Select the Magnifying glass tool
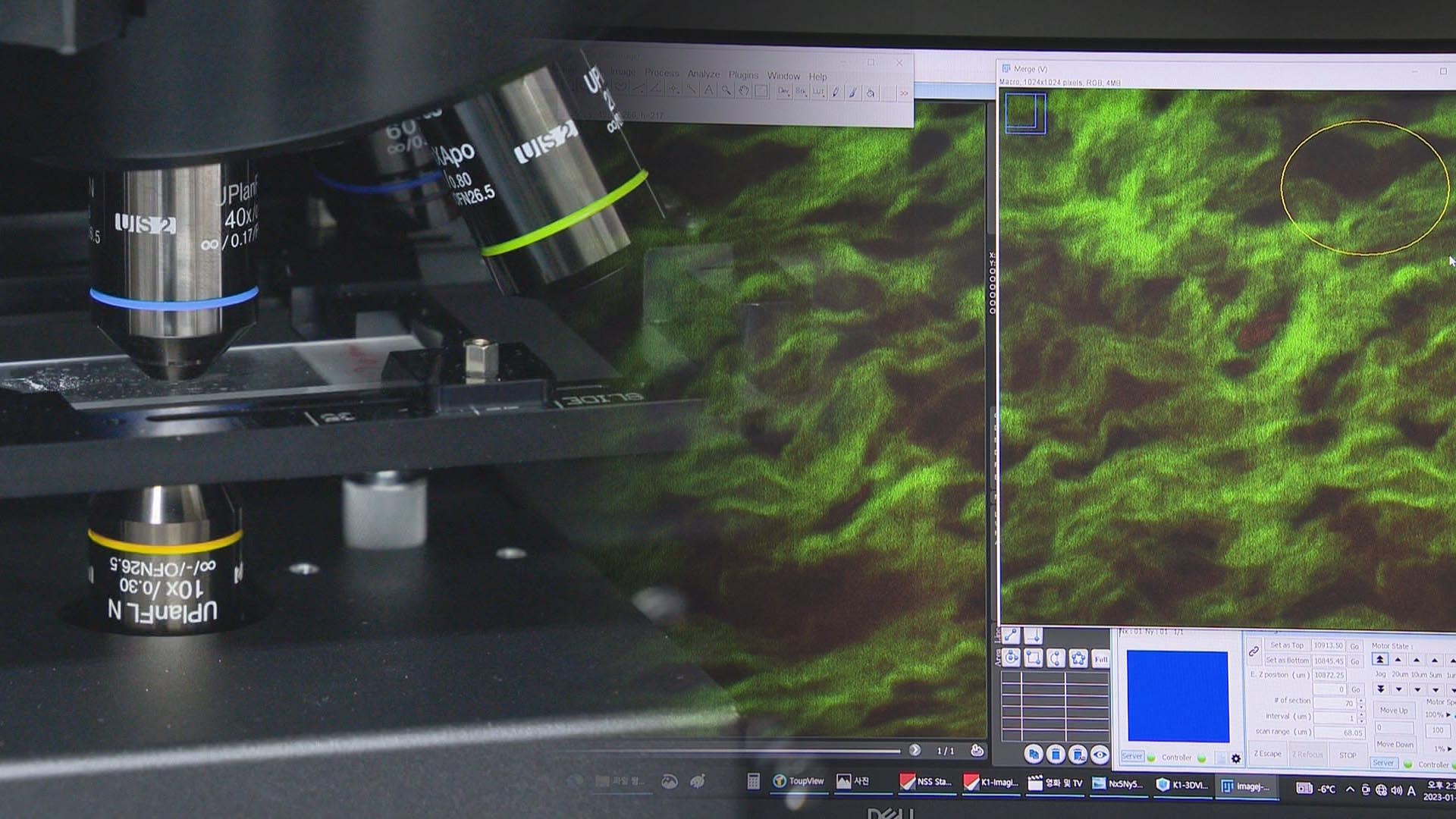 [726, 91]
